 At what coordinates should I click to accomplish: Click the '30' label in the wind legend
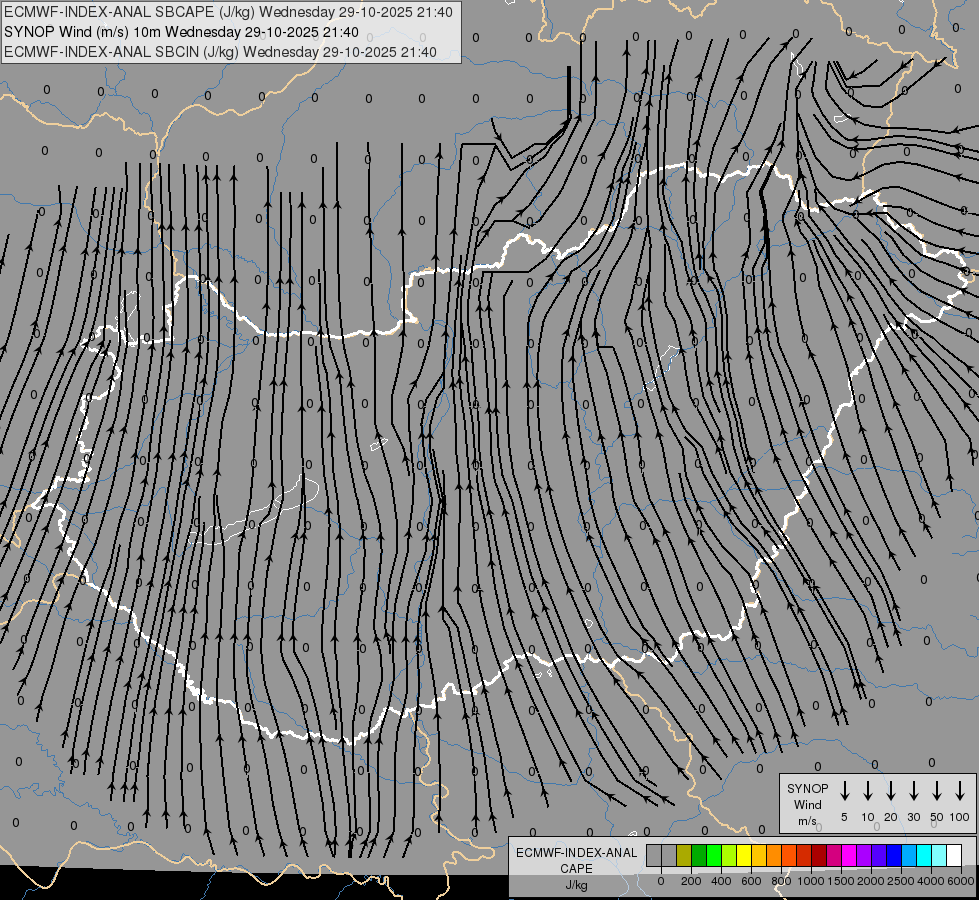913,817
